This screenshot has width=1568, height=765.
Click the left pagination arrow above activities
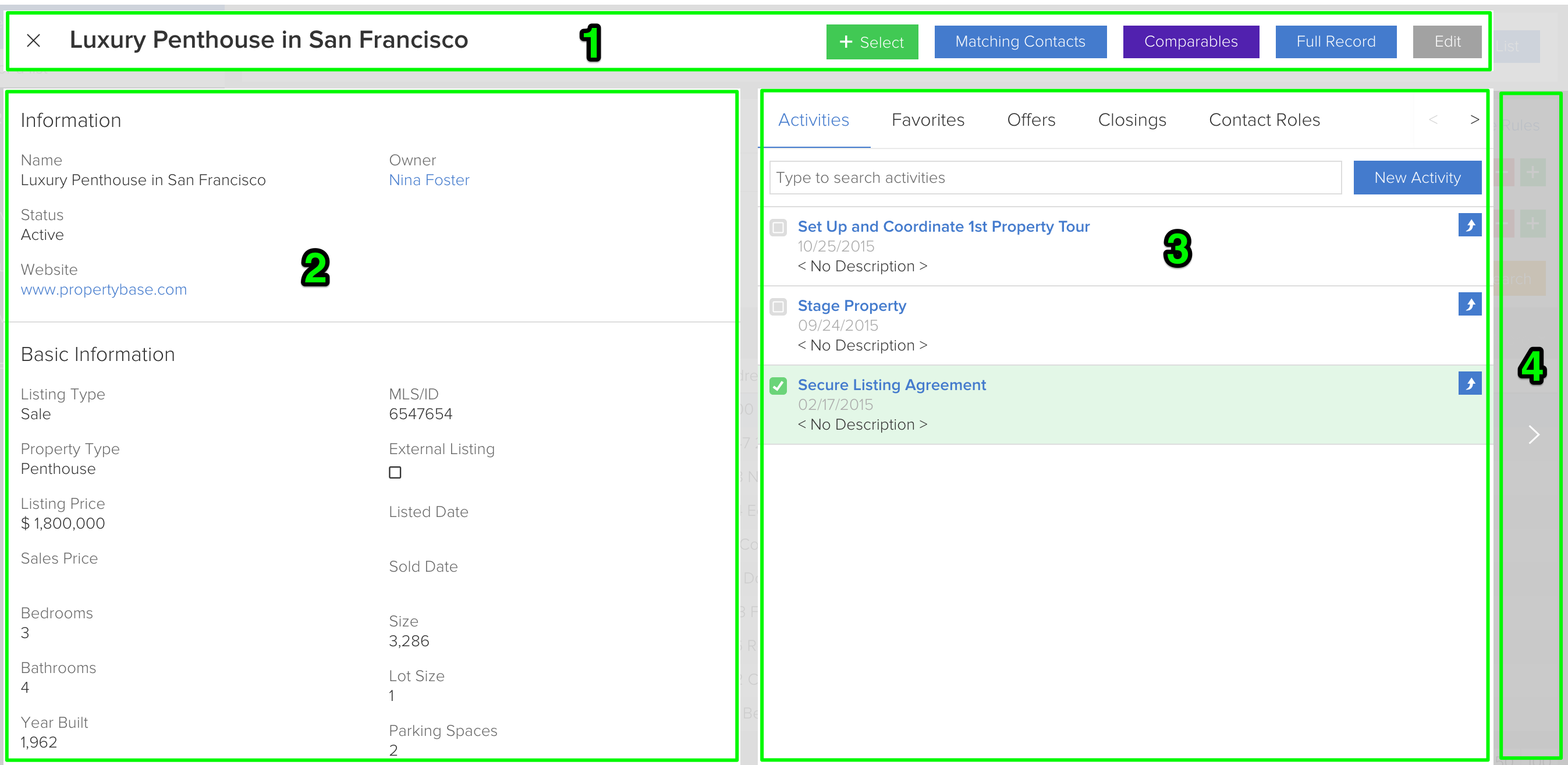click(x=1434, y=119)
